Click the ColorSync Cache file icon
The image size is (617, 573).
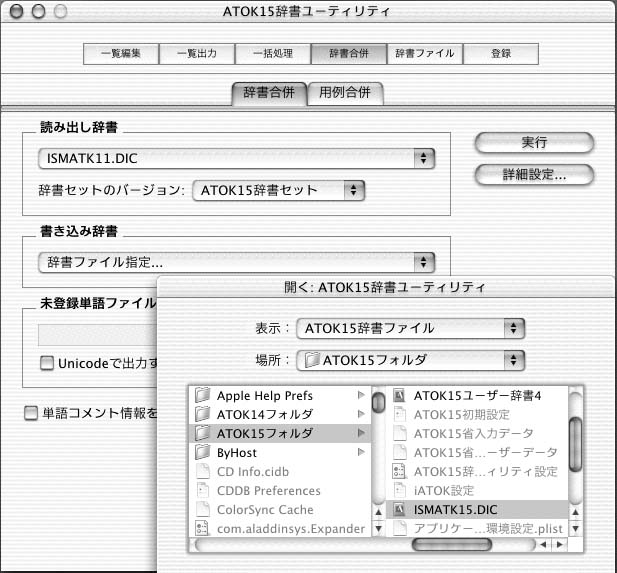click(203, 509)
